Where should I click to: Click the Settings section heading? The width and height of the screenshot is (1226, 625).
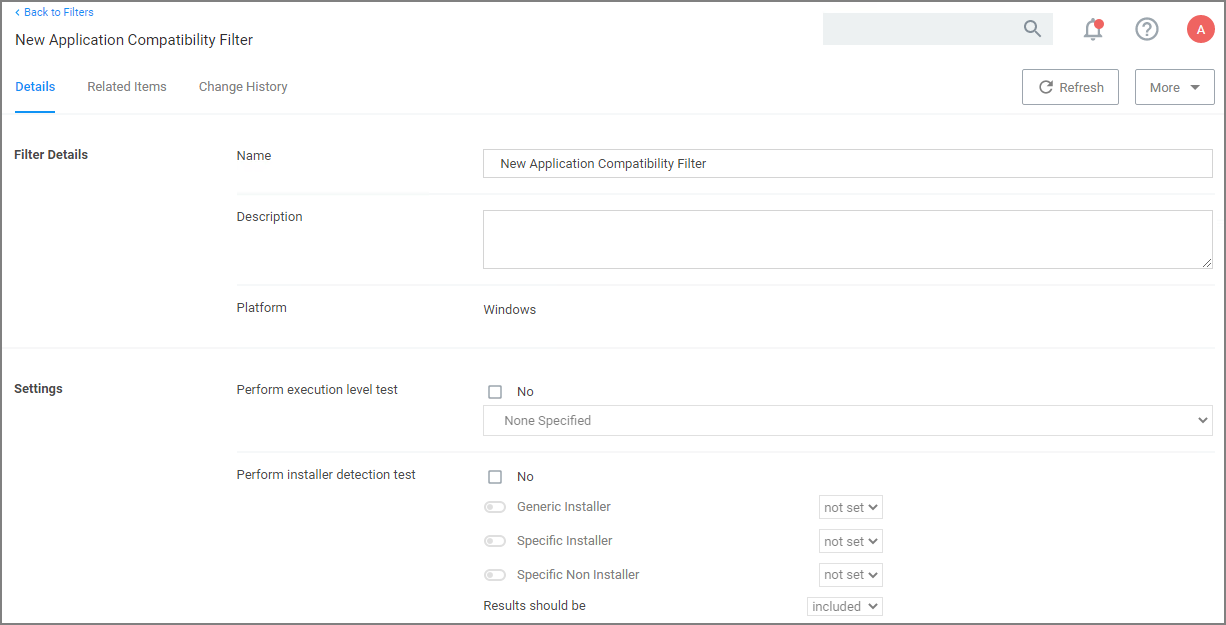[x=38, y=389]
